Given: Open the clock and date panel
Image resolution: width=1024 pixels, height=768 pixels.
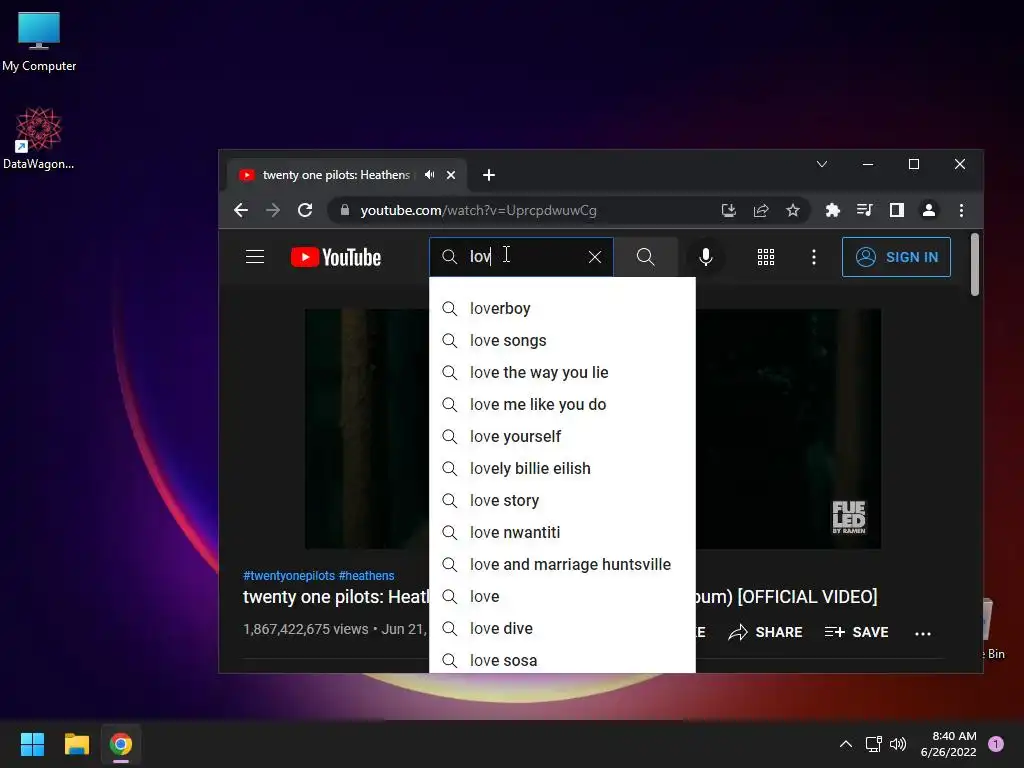Looking at the screenshot, I should 948,744.
